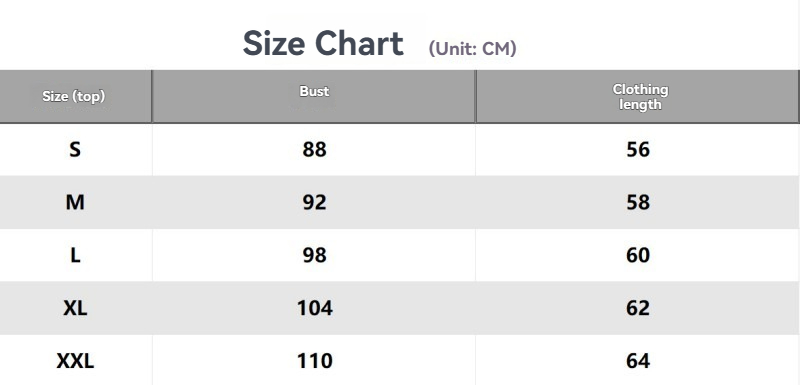The height and width of the screenshot is (385, 800).
Task: Click clothing length value 58
Action: [x=638, y=202]
